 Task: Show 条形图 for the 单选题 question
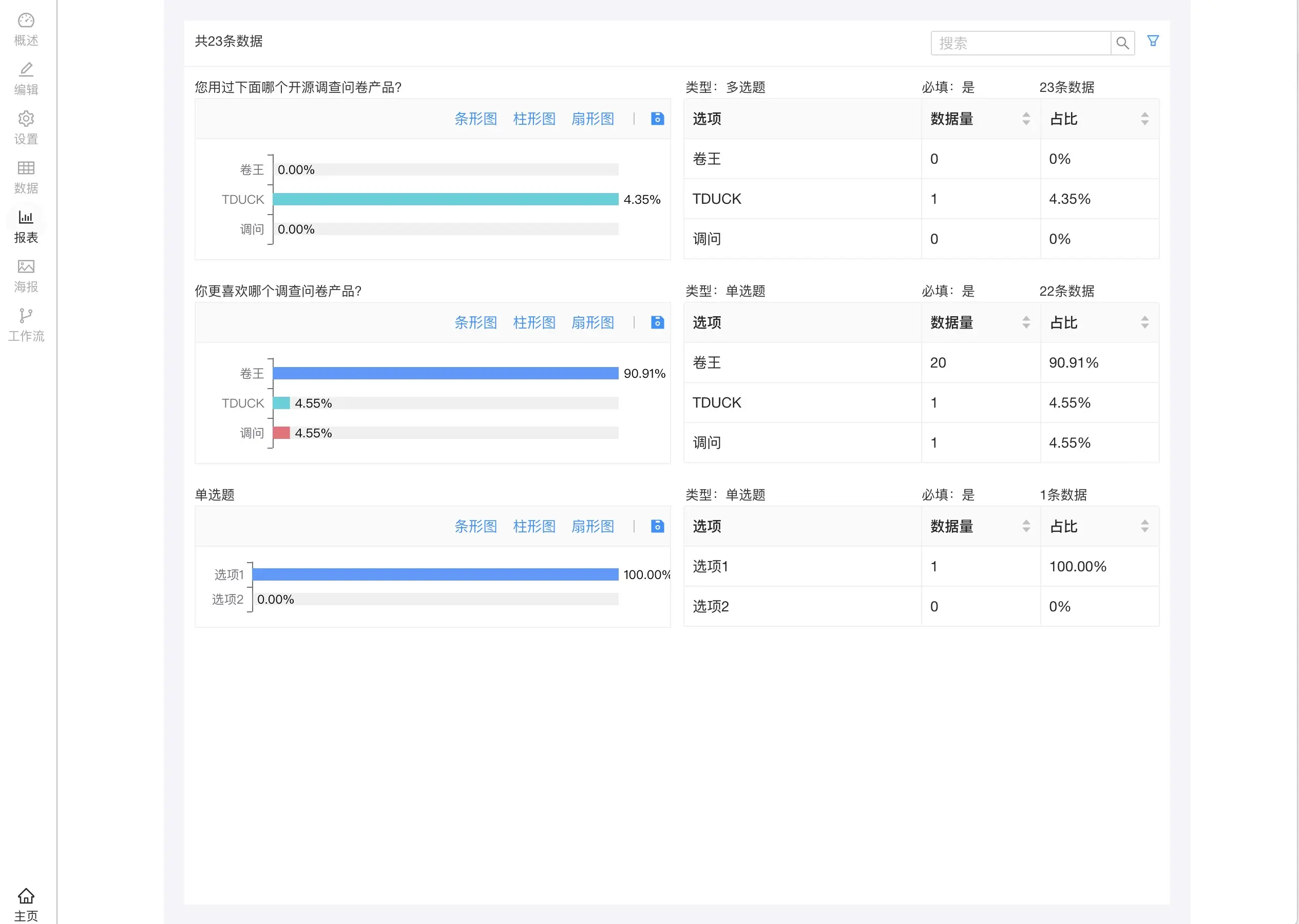[x=475, y=526]
